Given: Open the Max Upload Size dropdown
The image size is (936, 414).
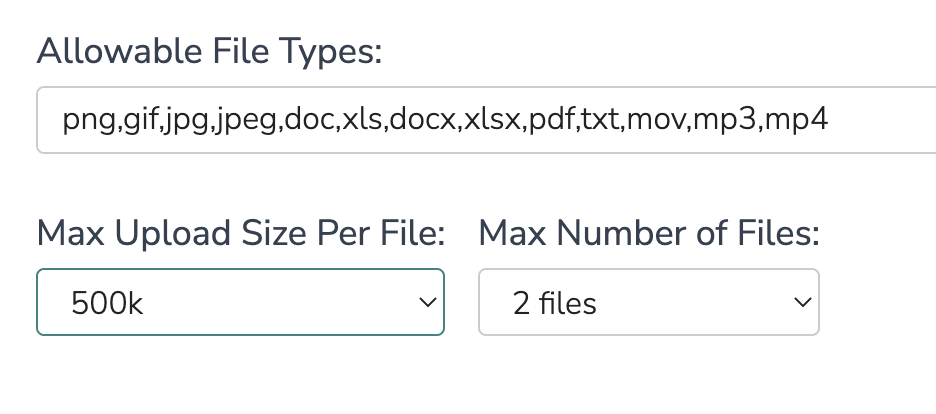Looking at the screenshot, I should coord(241,302).
